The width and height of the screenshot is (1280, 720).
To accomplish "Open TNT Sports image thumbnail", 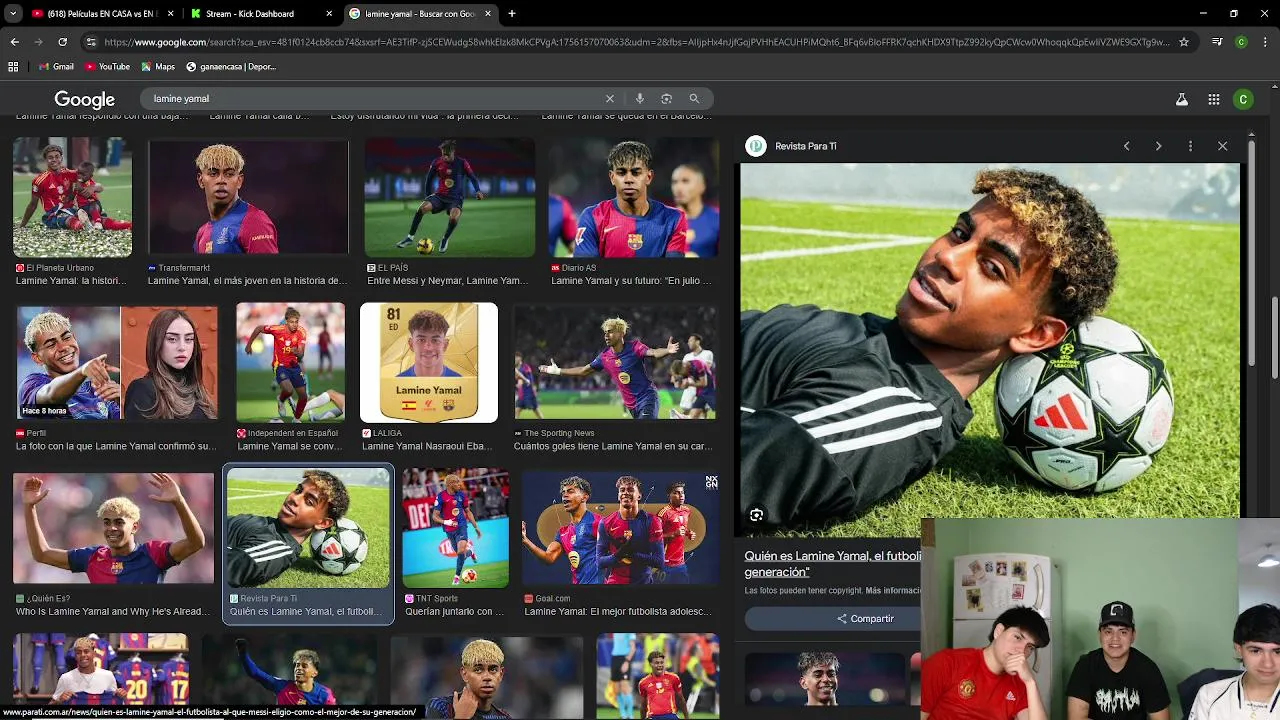I will coord(455,528).
